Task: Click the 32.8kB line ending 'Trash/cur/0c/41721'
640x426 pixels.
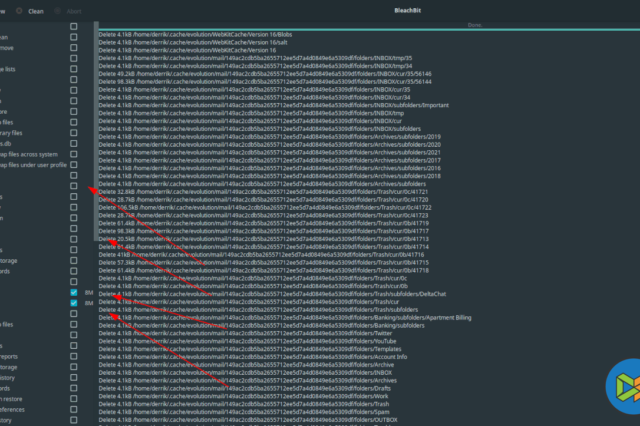Action: point(263,192)
